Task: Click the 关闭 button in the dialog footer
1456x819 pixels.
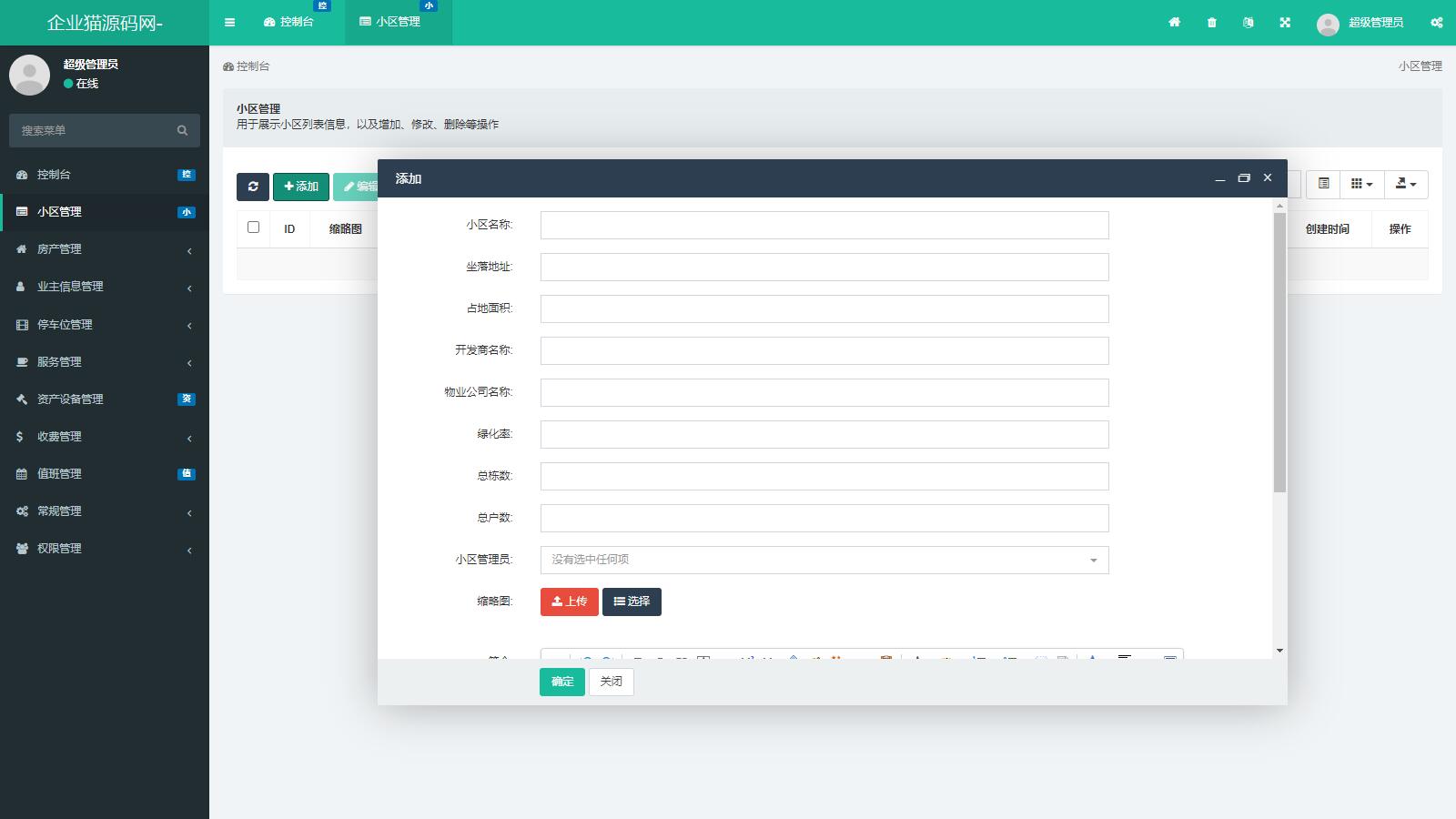Action: [612, 682]
